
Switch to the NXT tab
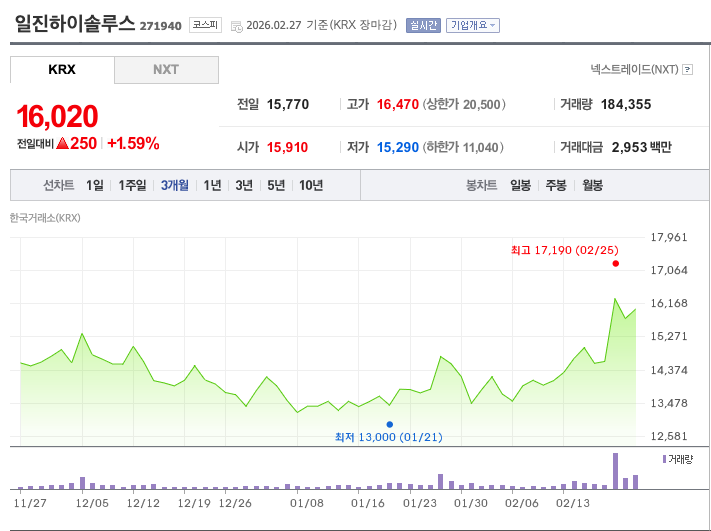pyautogui.click(x=166, y=70)
